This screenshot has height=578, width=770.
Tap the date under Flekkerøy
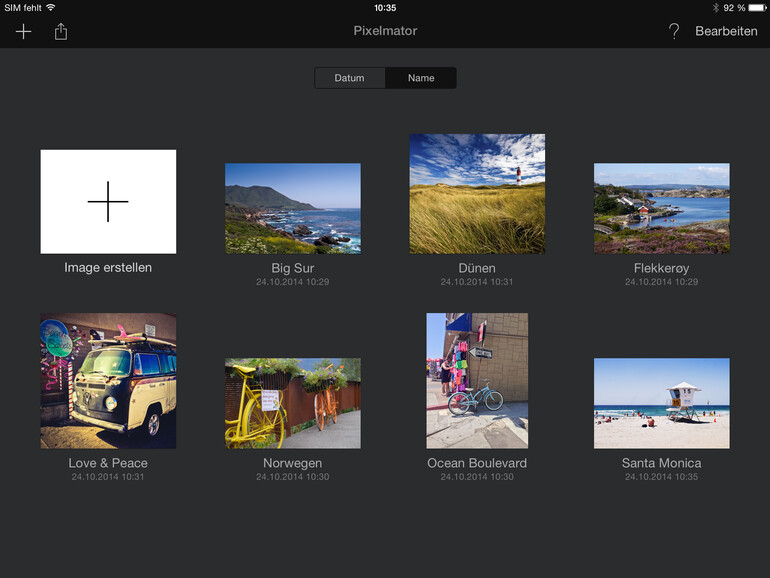click(661, 282)
